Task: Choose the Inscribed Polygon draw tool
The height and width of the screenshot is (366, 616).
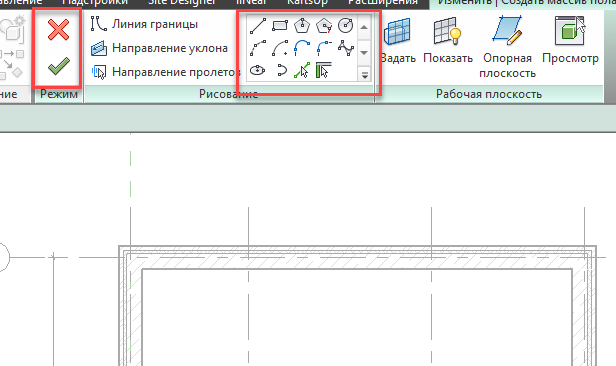Action: point(302,26)
